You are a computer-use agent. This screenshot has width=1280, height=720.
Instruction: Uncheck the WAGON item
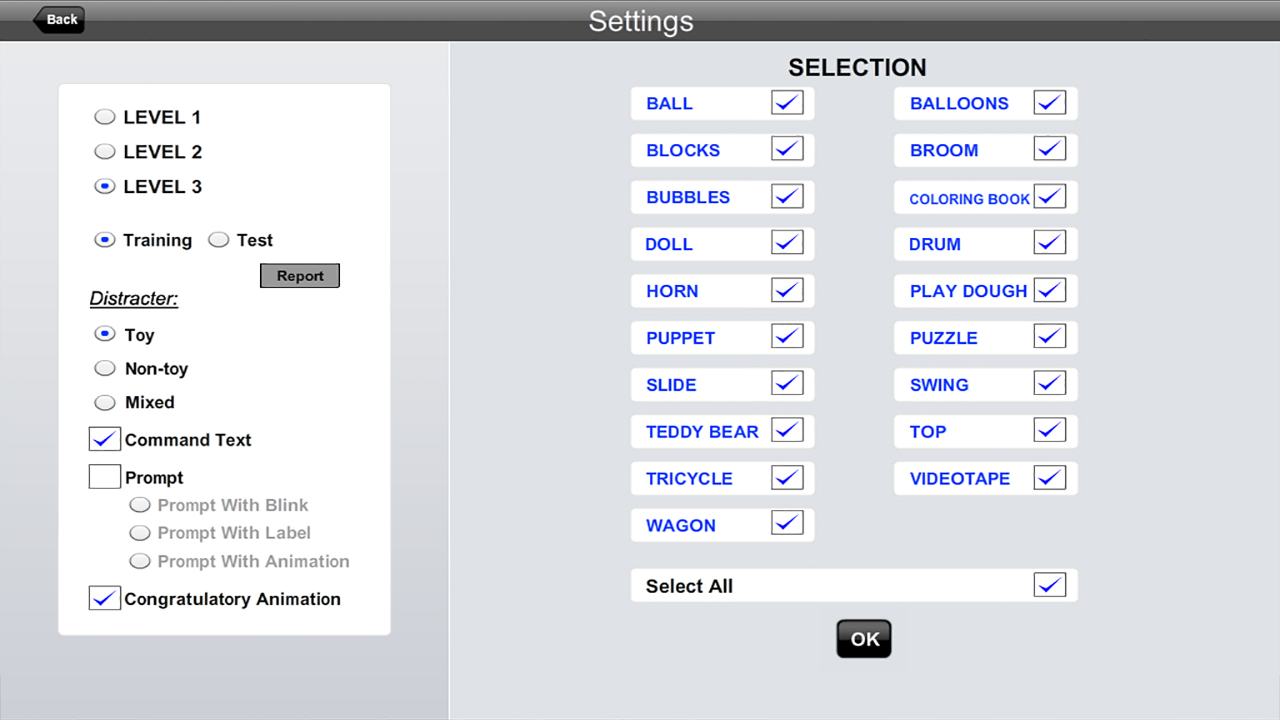point(787,523)
